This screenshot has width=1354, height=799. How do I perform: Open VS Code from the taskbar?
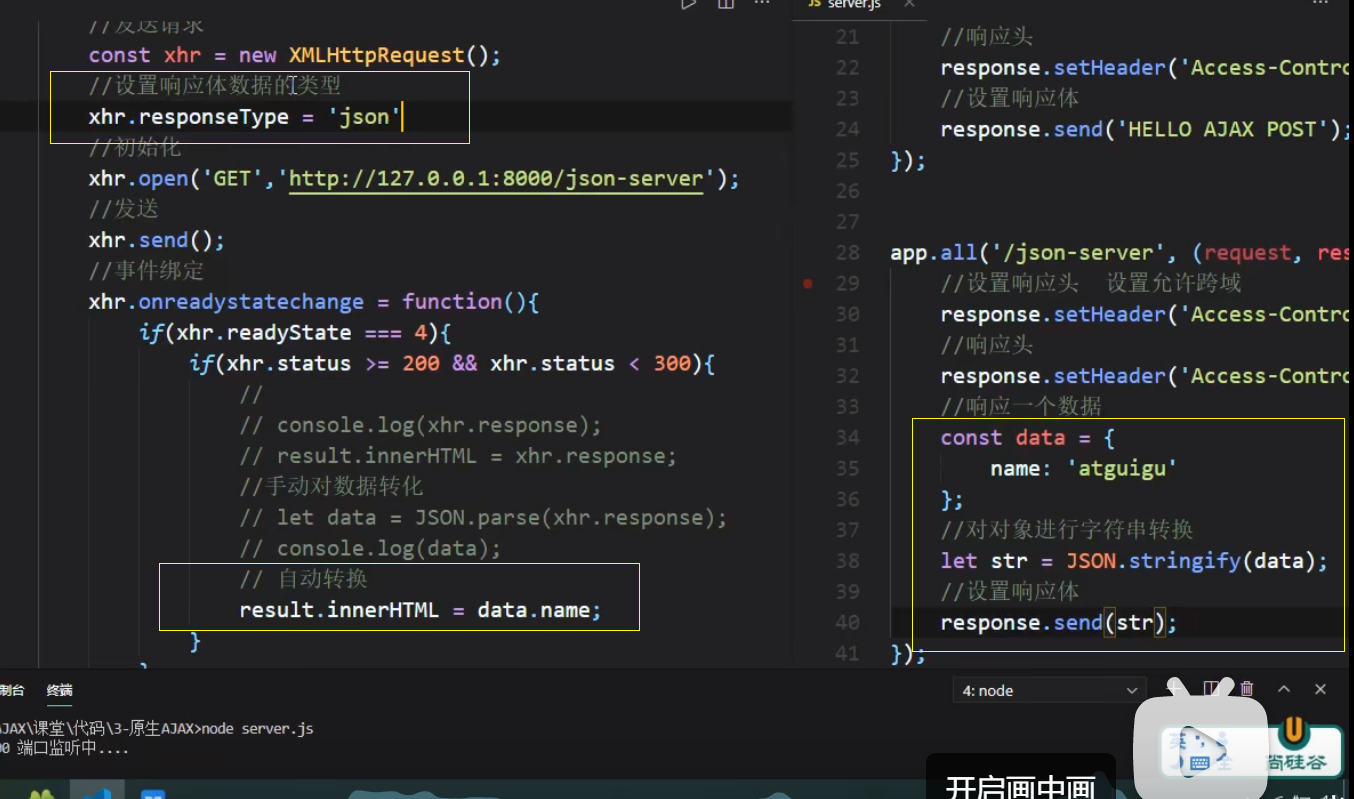tap(97, 791)
